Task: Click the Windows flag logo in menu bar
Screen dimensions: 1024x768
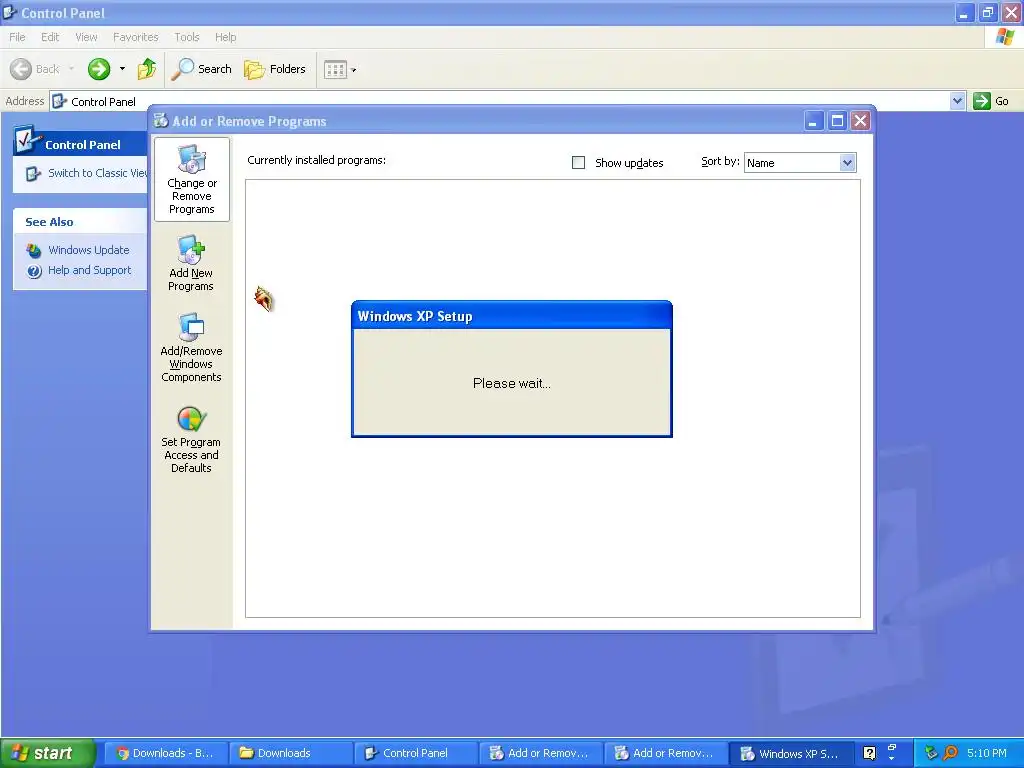Action: [x=1005, y=37]
